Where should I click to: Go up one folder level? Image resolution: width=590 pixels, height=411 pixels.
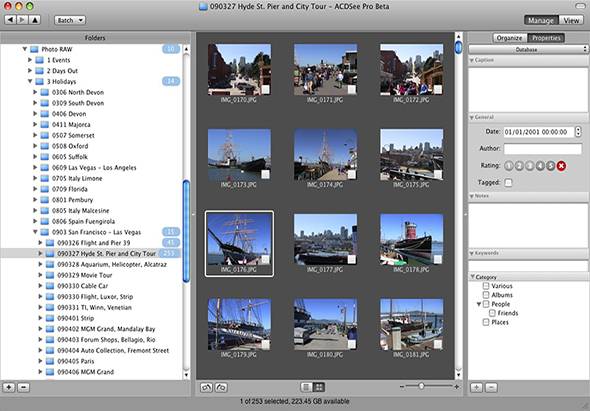point(35,20)
